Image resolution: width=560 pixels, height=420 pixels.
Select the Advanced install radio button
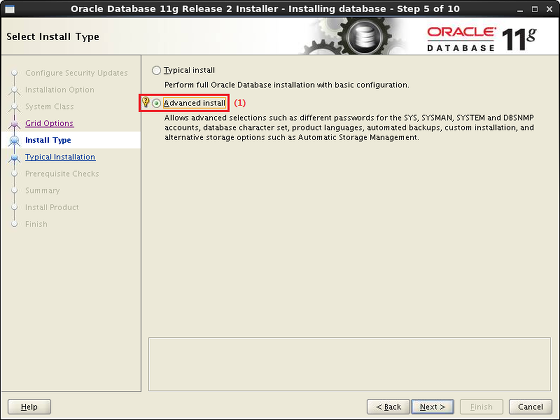(156, 103)
